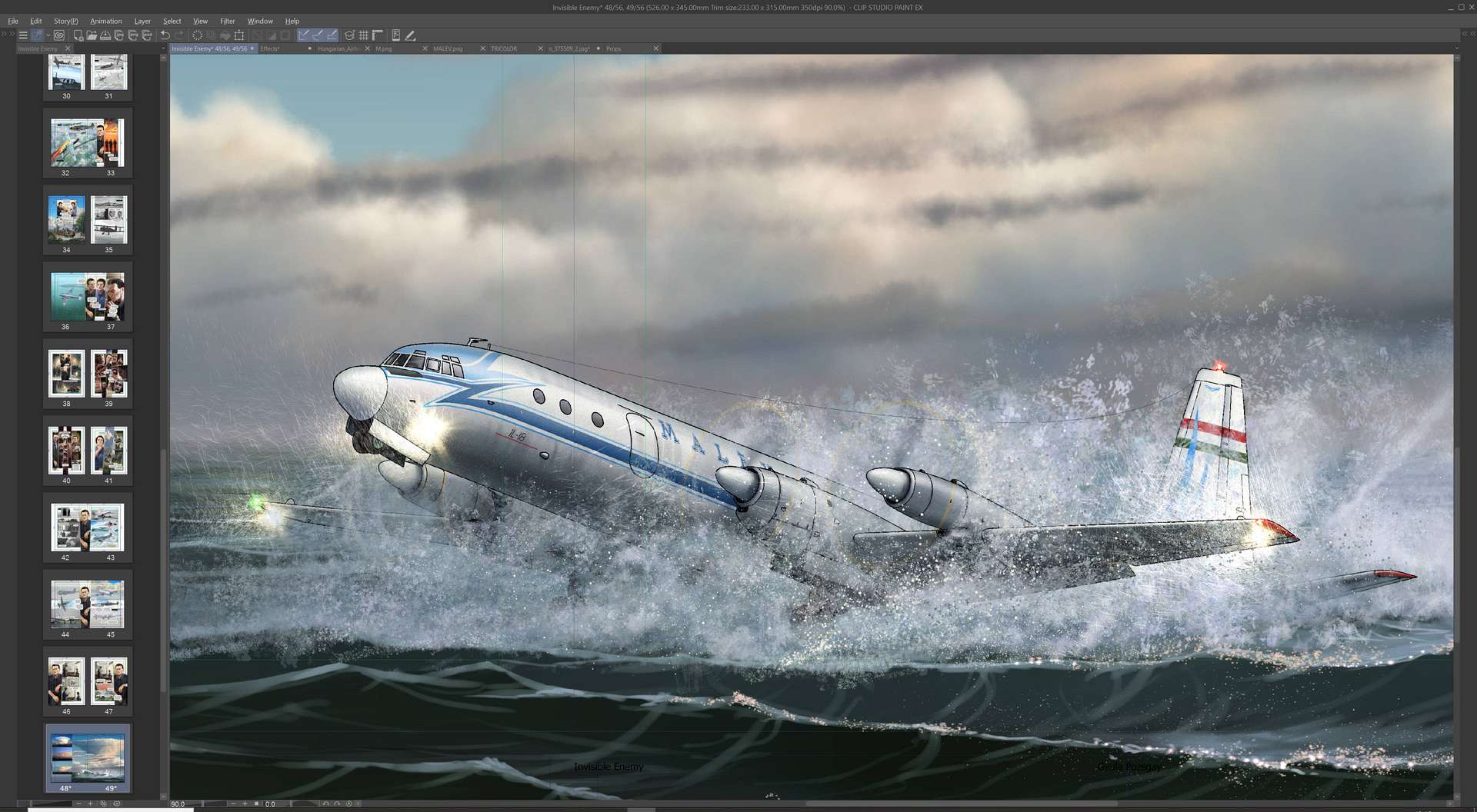
Task: Open the Layer menu
Action: (142, 21)
